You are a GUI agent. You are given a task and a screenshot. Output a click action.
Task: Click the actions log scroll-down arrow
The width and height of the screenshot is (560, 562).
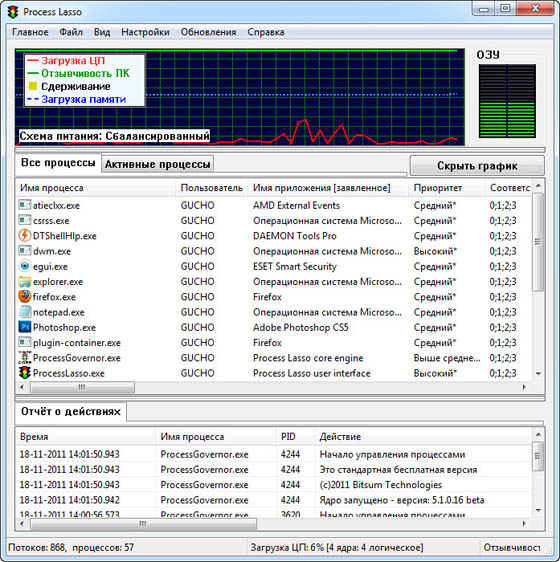tap(538, 510)
